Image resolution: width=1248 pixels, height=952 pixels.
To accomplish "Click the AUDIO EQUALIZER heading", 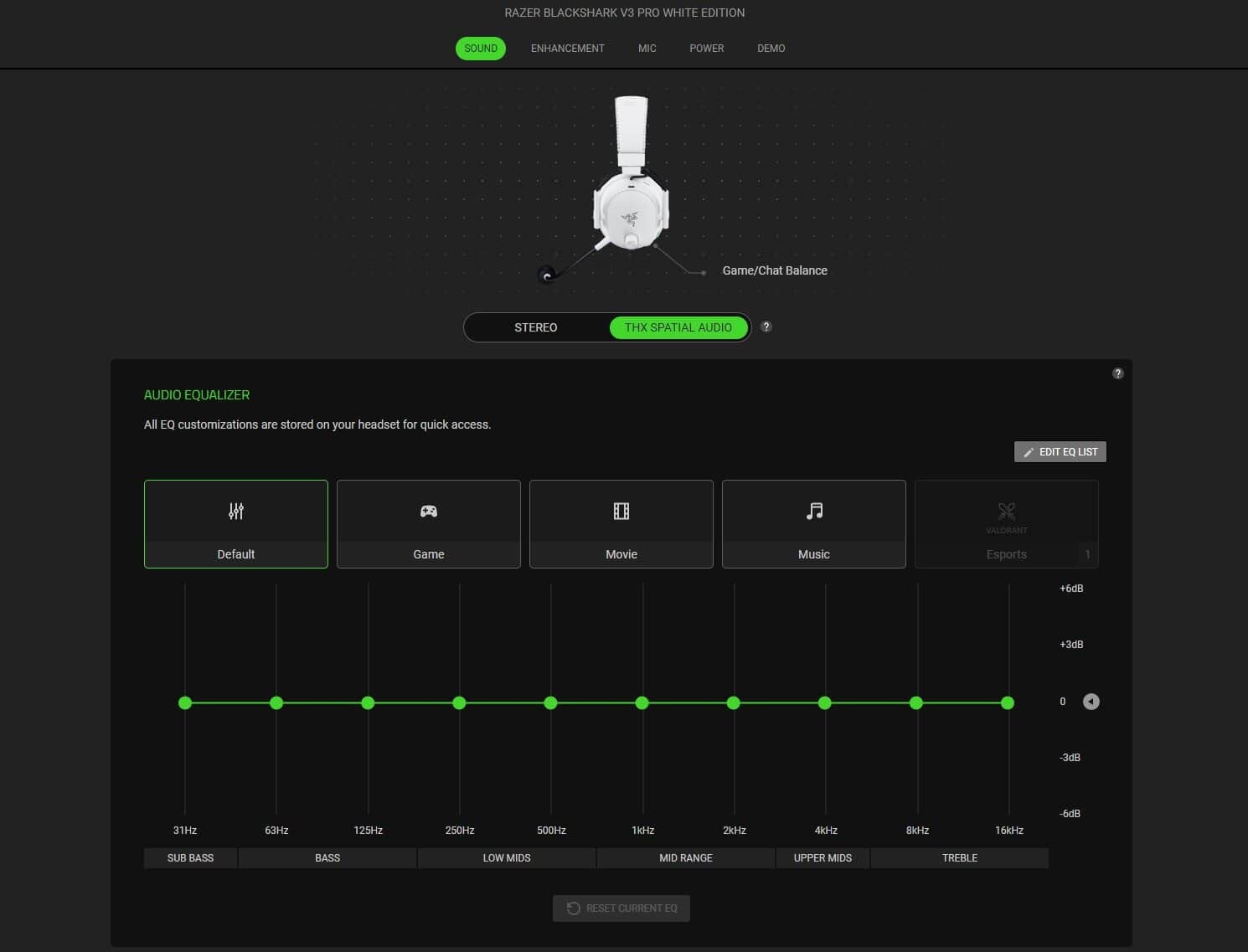I will [197, 395].
